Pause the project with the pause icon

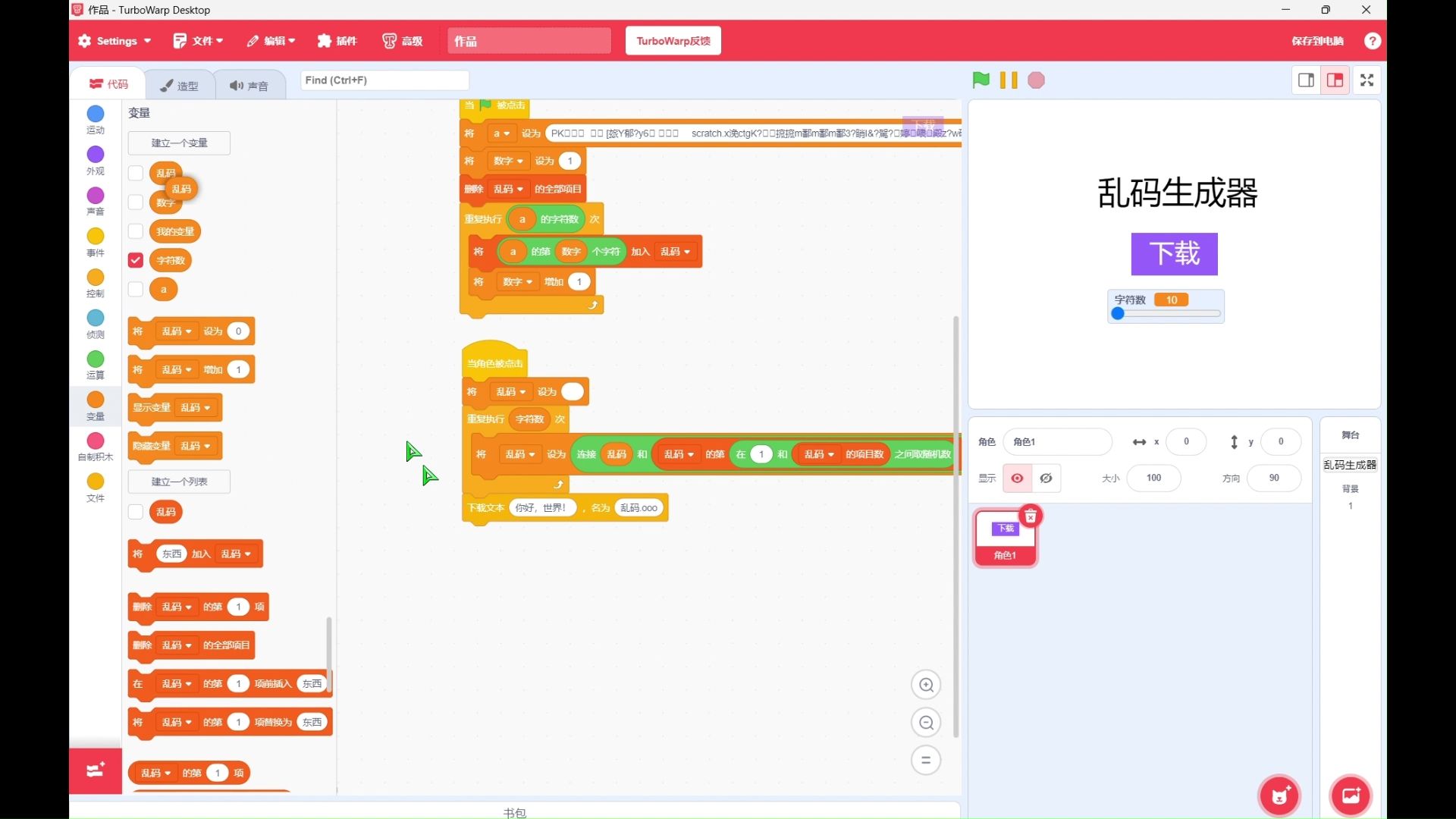1009,80
